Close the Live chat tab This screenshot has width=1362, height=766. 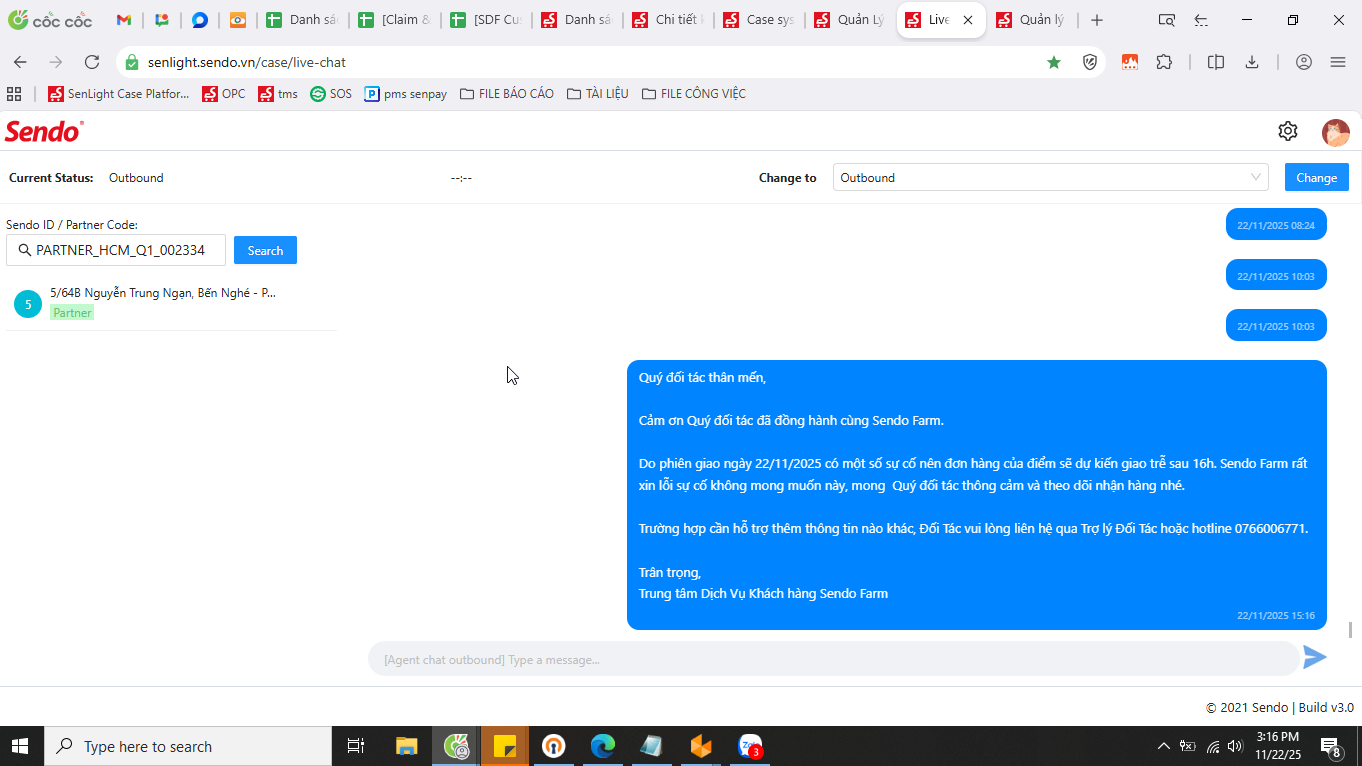pyautogui.click(x=967, y=20)
